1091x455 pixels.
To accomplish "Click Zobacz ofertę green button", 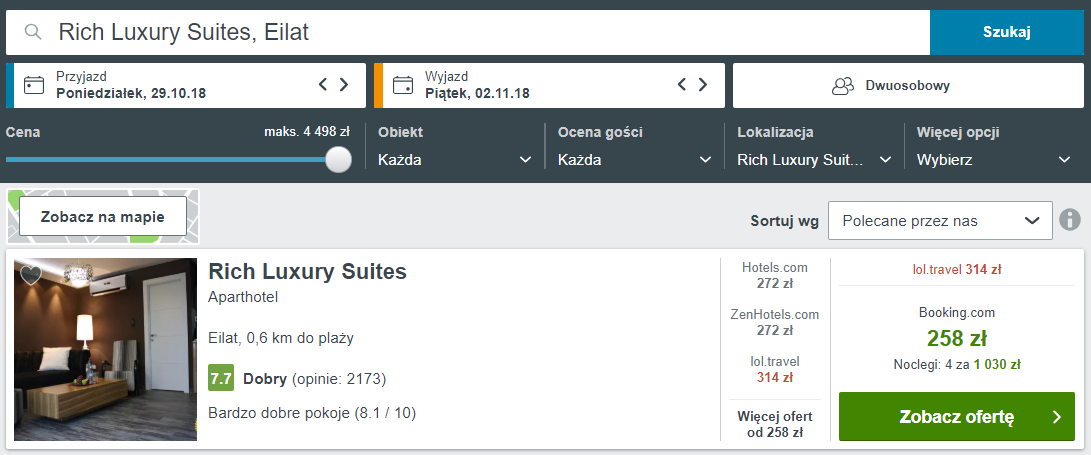I will [x=957, y=417].
